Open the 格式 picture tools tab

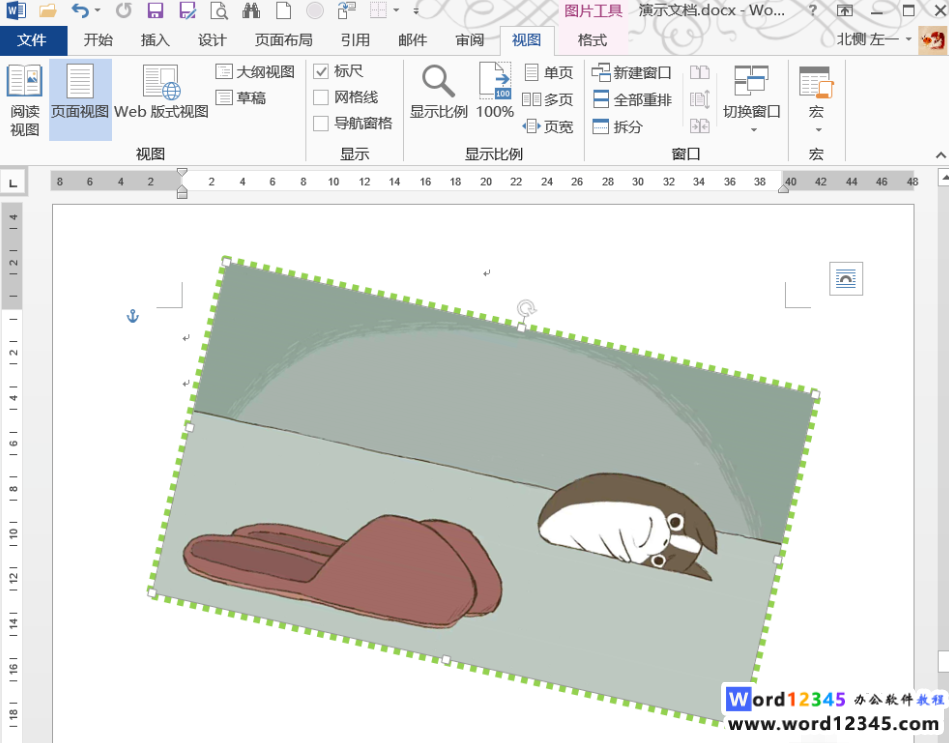click(x=592, y=40)
